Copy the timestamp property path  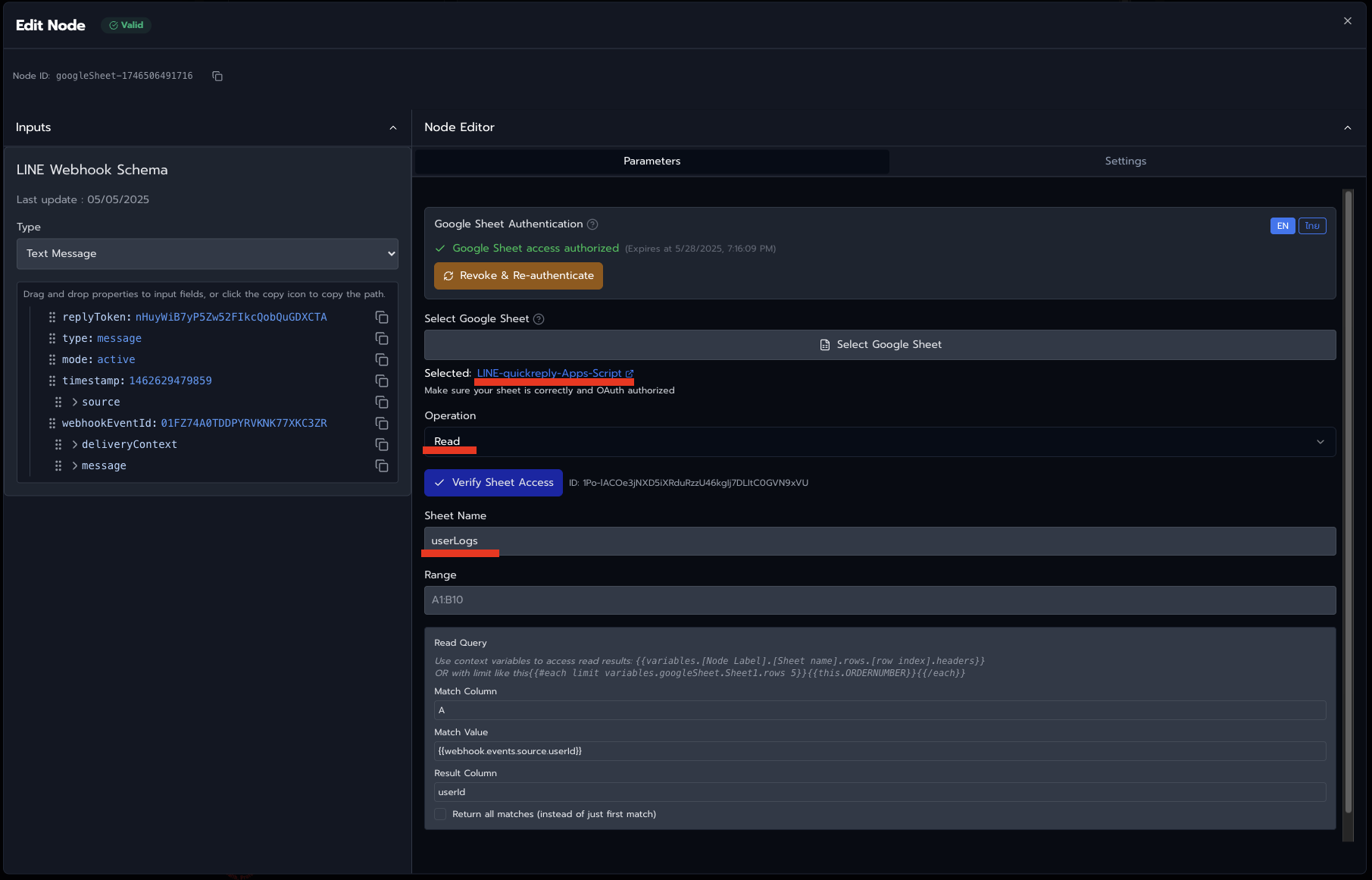382,381
